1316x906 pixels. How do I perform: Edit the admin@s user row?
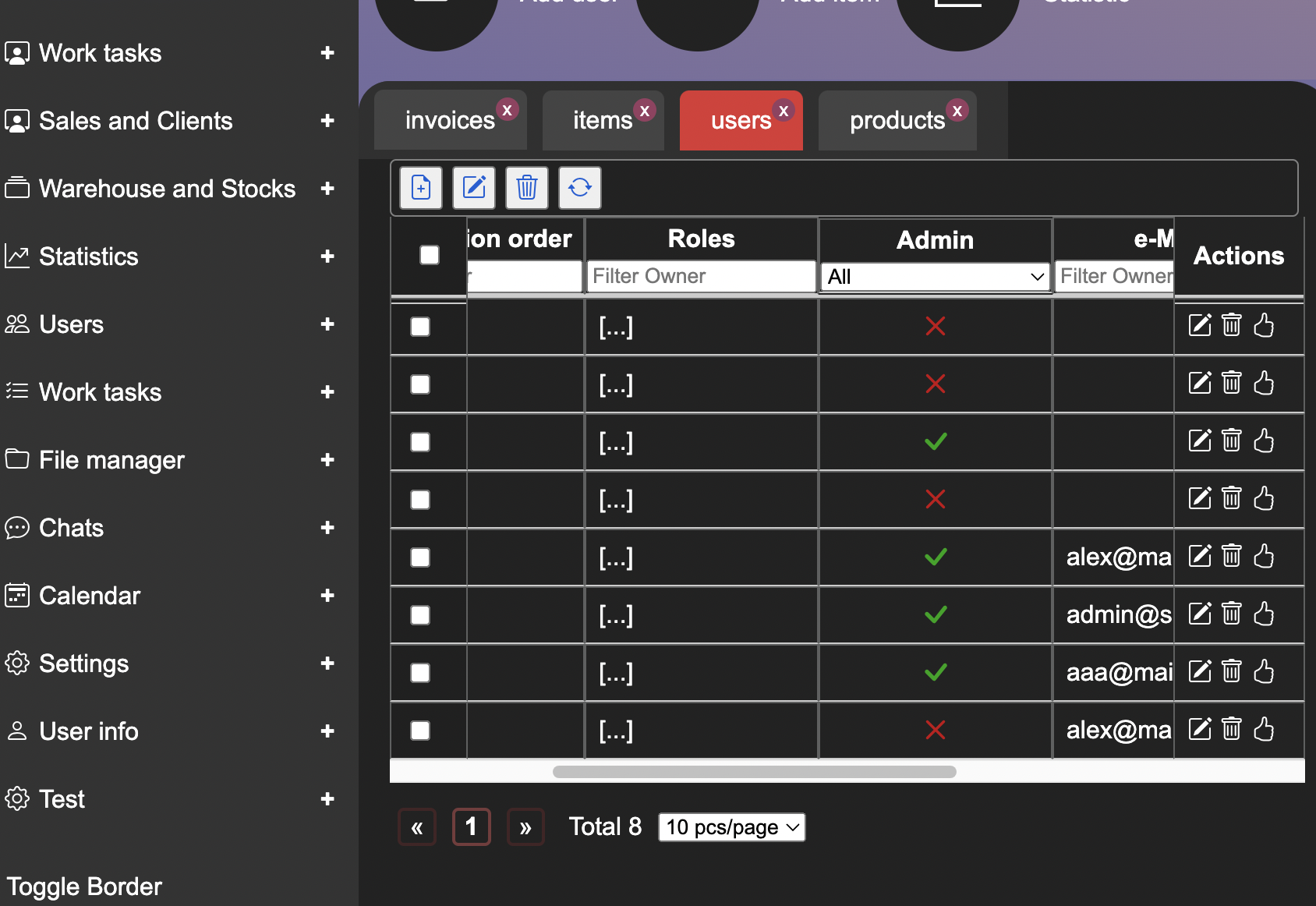(x=1200, y=614)
